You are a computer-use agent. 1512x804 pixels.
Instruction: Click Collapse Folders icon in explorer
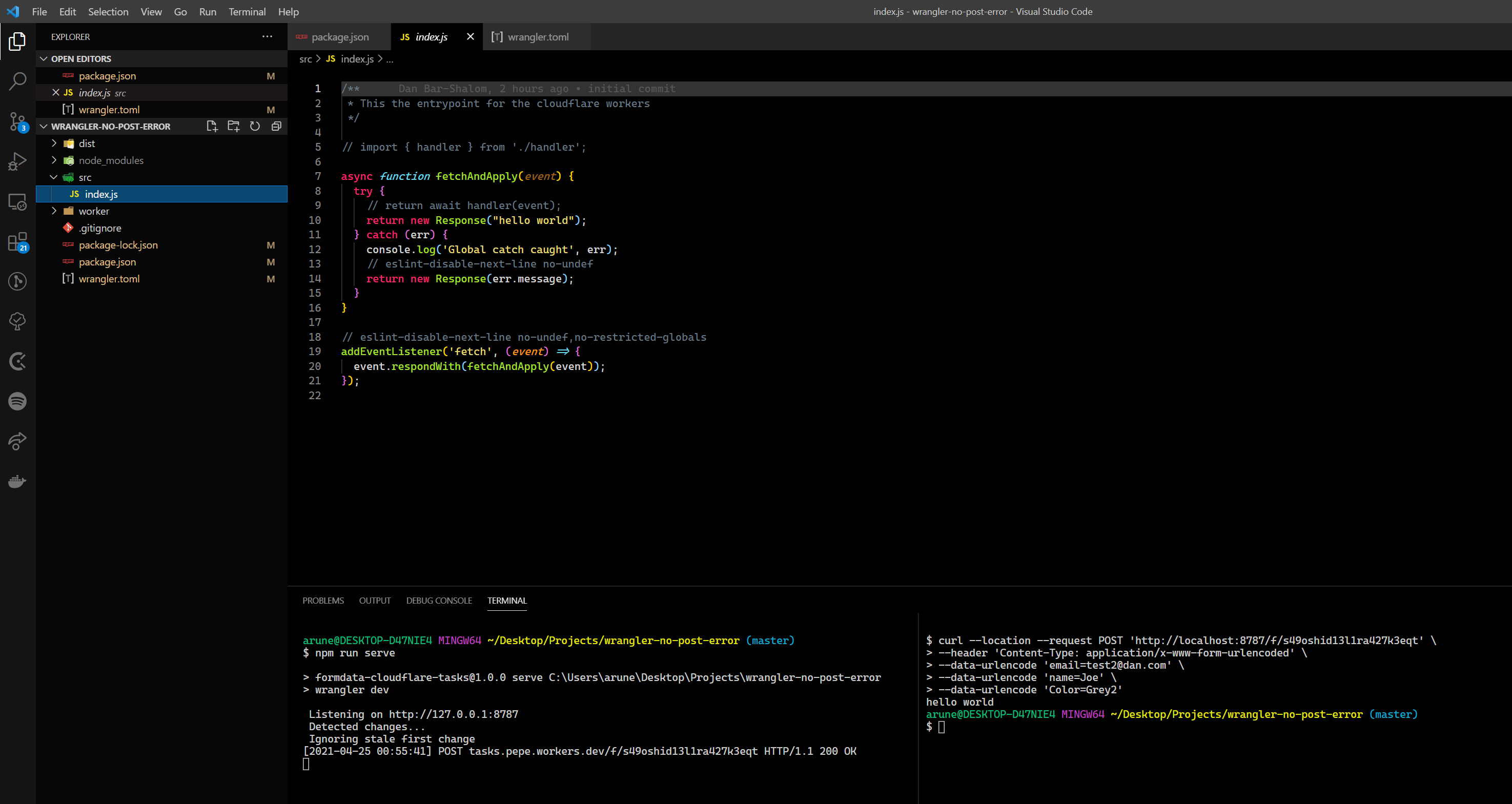coord(276,126)
